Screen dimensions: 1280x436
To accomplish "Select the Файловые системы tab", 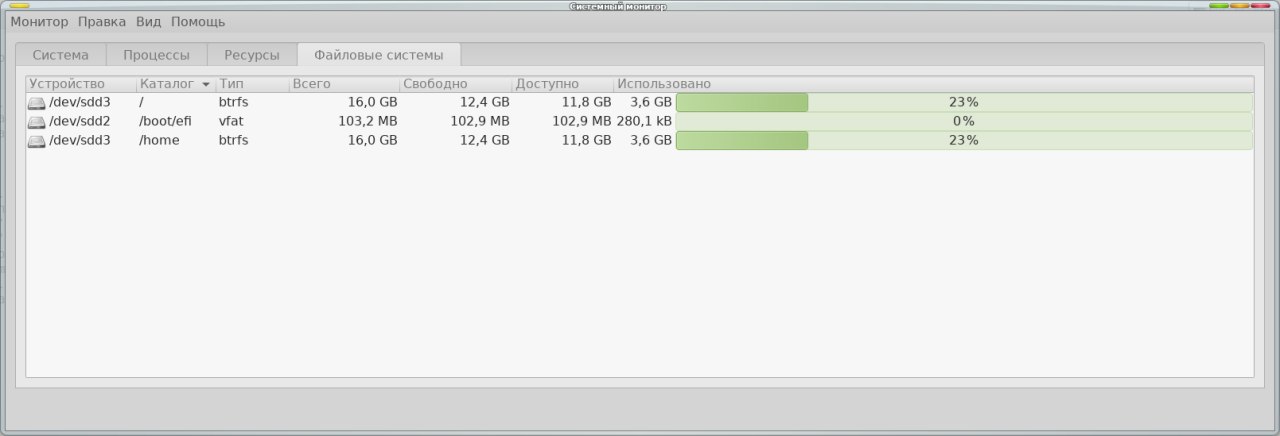I will [x=378, y=55].
